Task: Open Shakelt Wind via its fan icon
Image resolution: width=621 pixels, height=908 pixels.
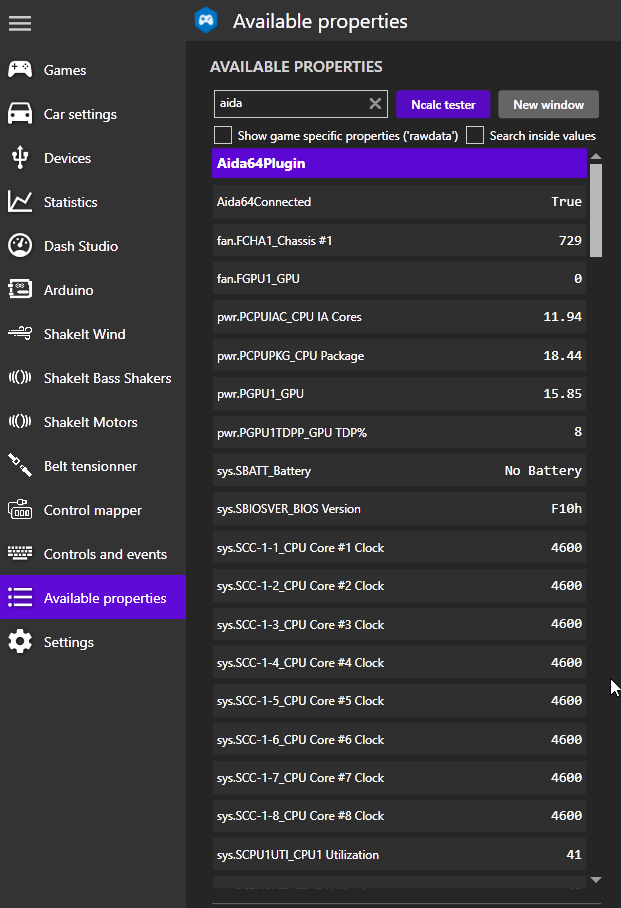Action: [21, 333]
